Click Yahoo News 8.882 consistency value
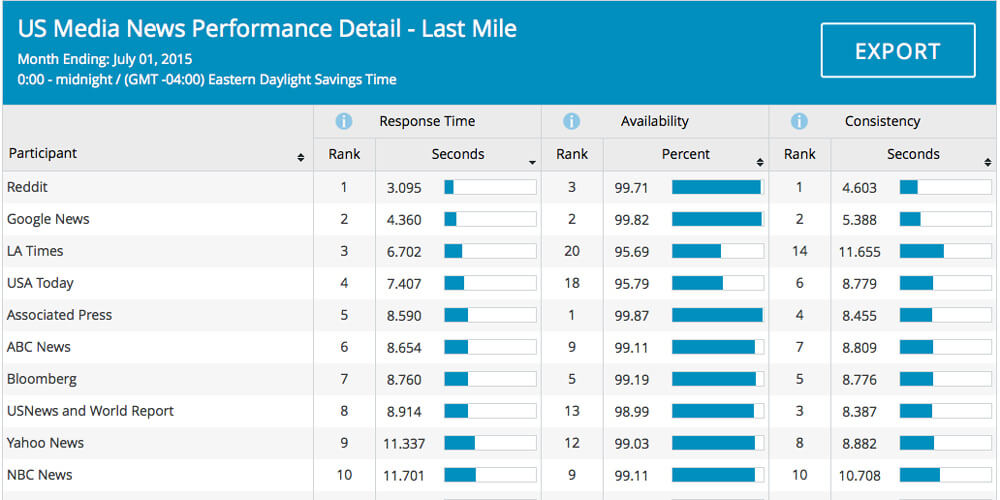The height and width of the screenshot is (500, 1000). pos(859,444)
